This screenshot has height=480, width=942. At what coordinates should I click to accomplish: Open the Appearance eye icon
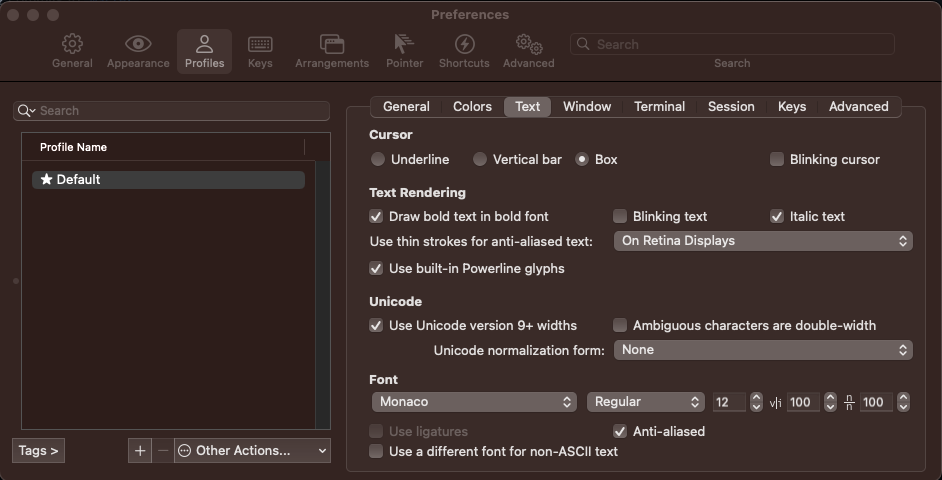[x=138, y=44]
